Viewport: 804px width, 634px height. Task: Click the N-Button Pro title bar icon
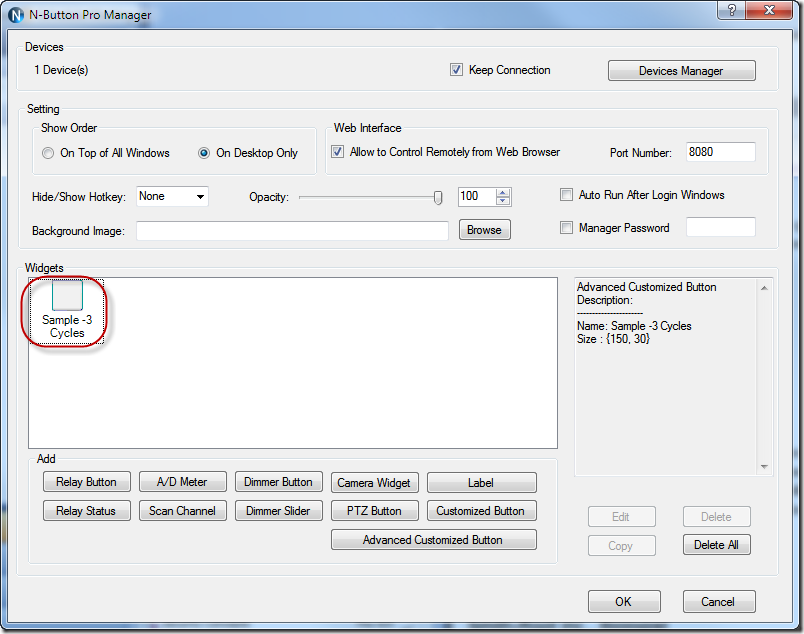click(16, 15)
